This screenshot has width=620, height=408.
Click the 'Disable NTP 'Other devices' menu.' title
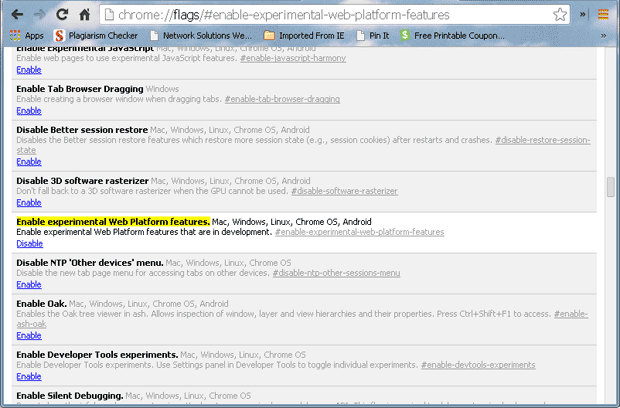point(90,263)
